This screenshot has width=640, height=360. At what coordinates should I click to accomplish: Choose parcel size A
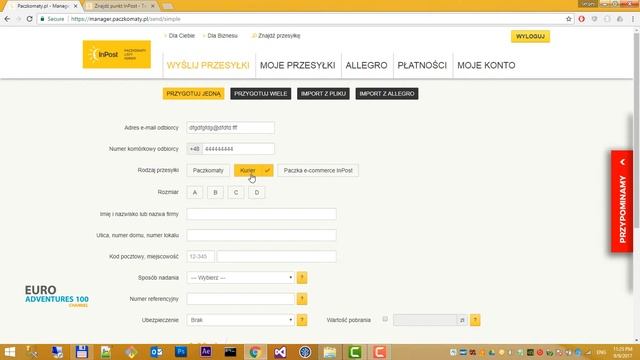(195, 192)
